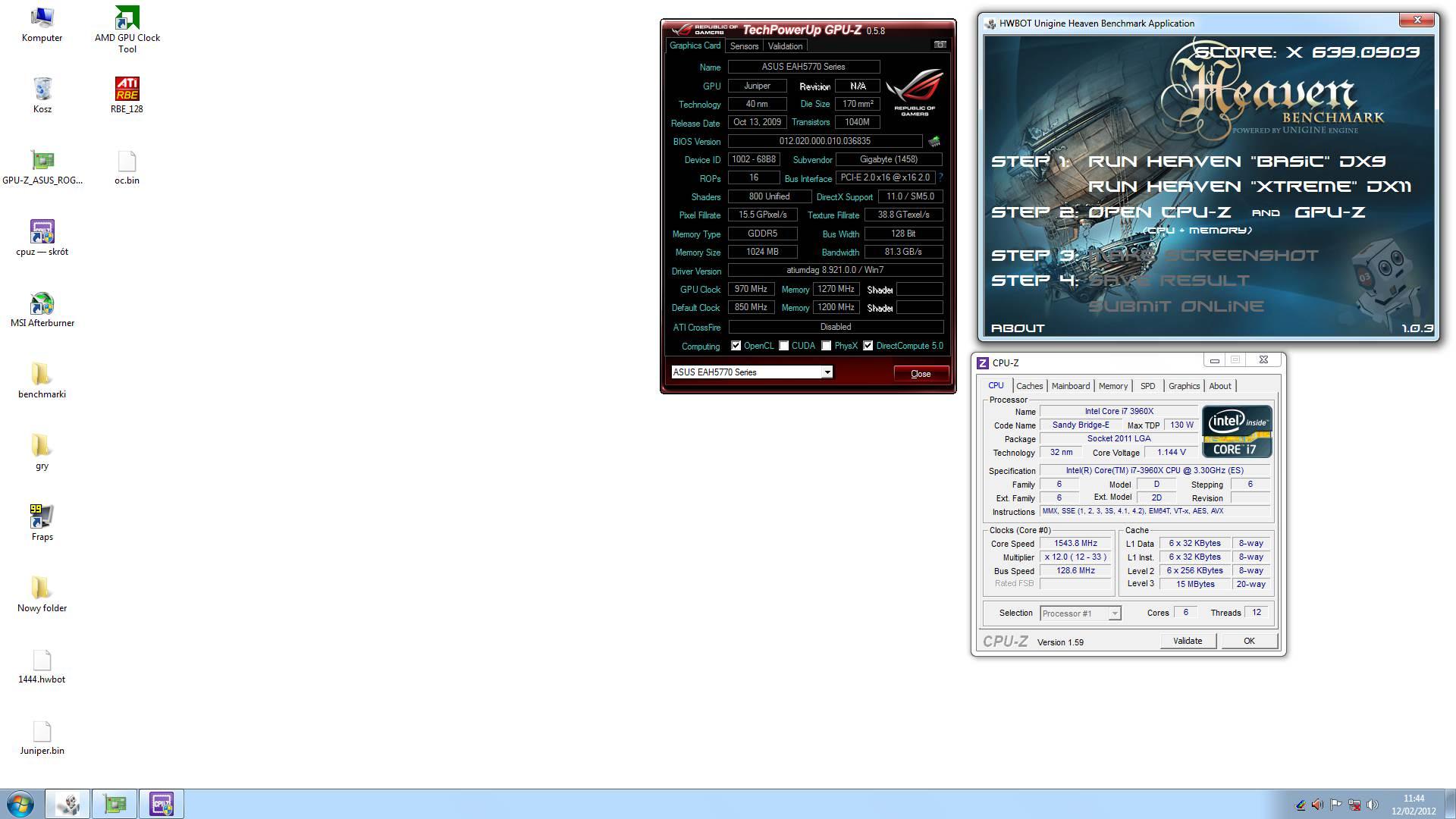Click OK in CPU-Z window

tap(1249, 641)
